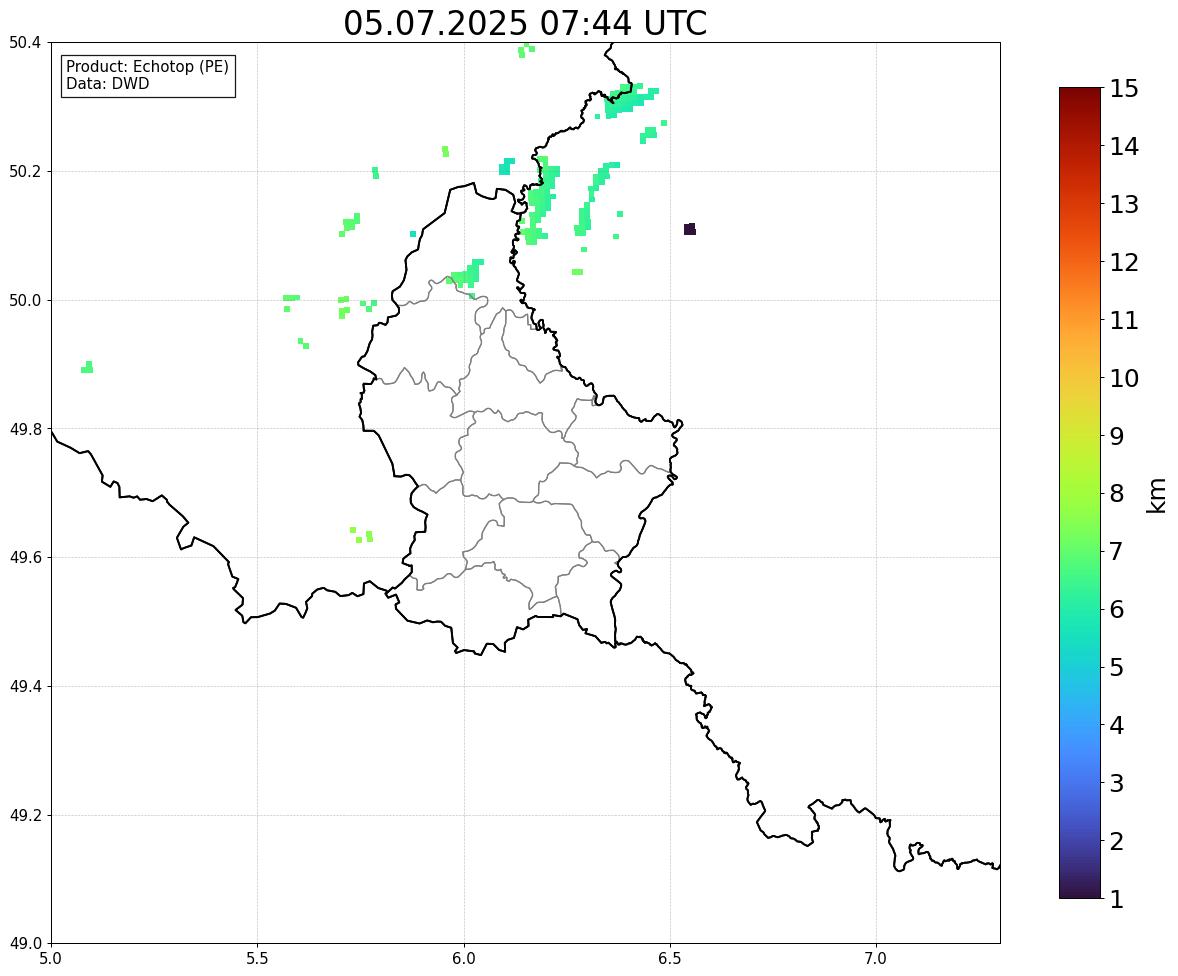
Task: Click the latitude tick label 50.2
Action: (x=24, y=171)
